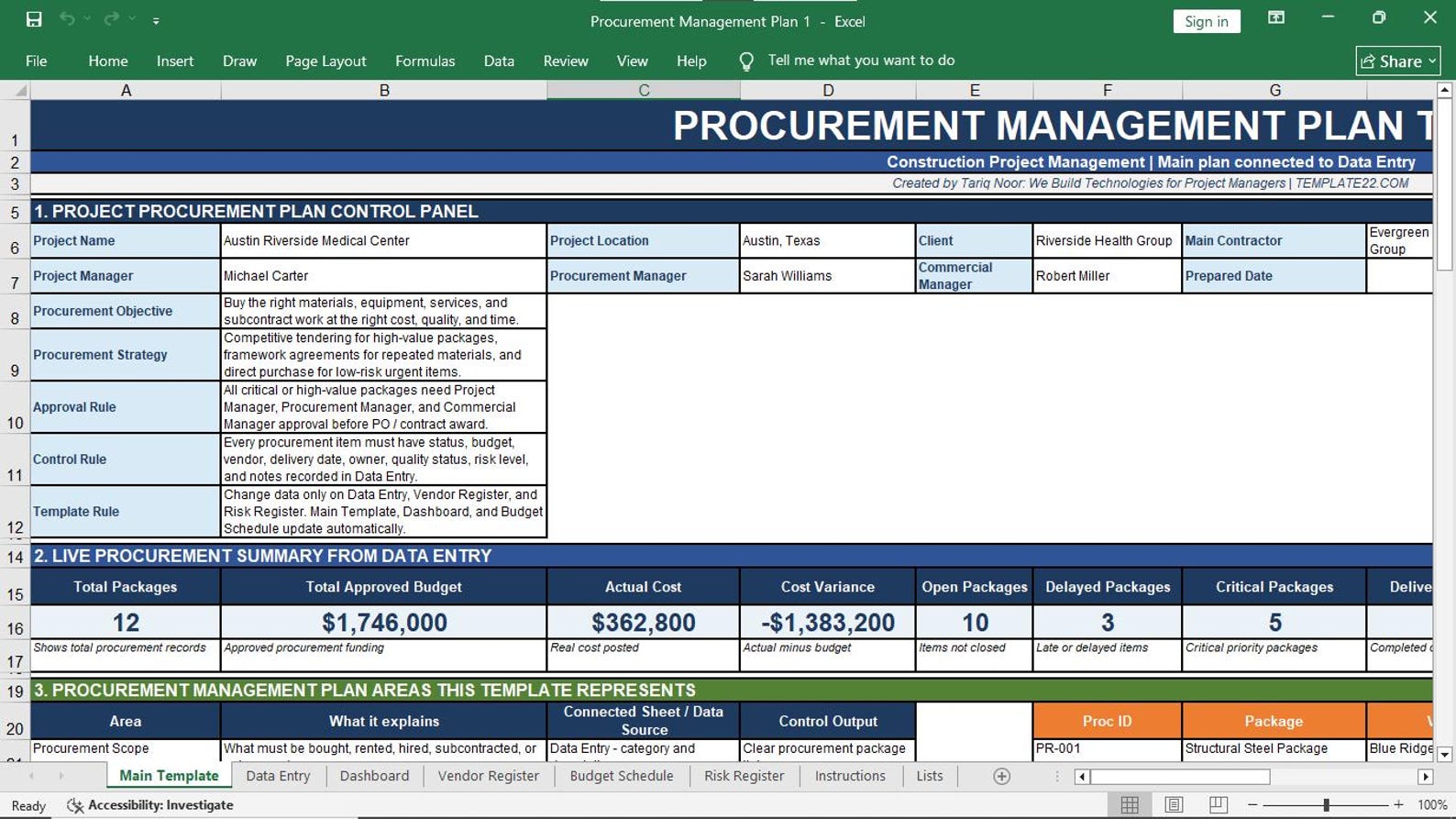Select column G header
This screenshot has height=819, width=1456.
point(1274,90)
